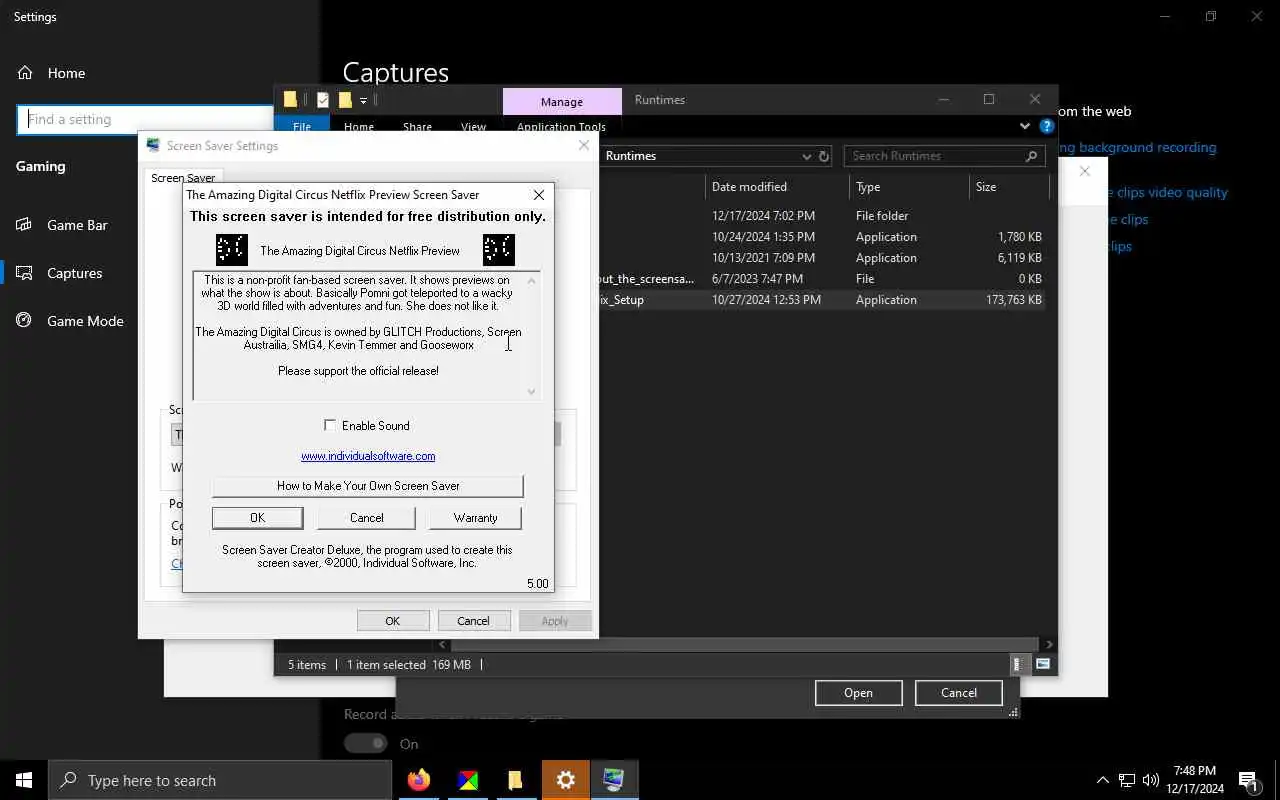
Task: Select the 1,780 KB Application row
Action: pos(821,237)
